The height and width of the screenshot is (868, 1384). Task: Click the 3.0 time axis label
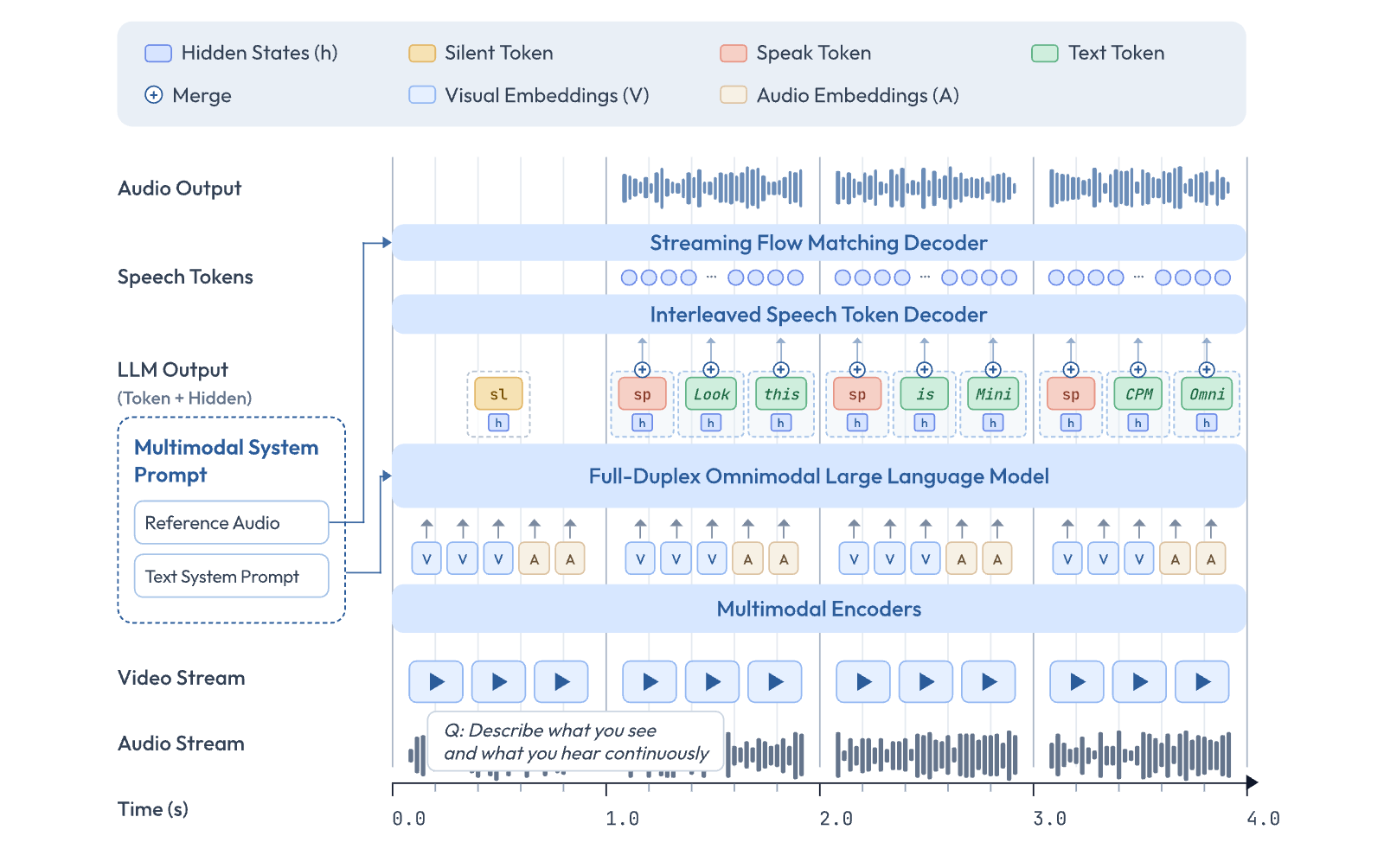[x=1049, y=819]
